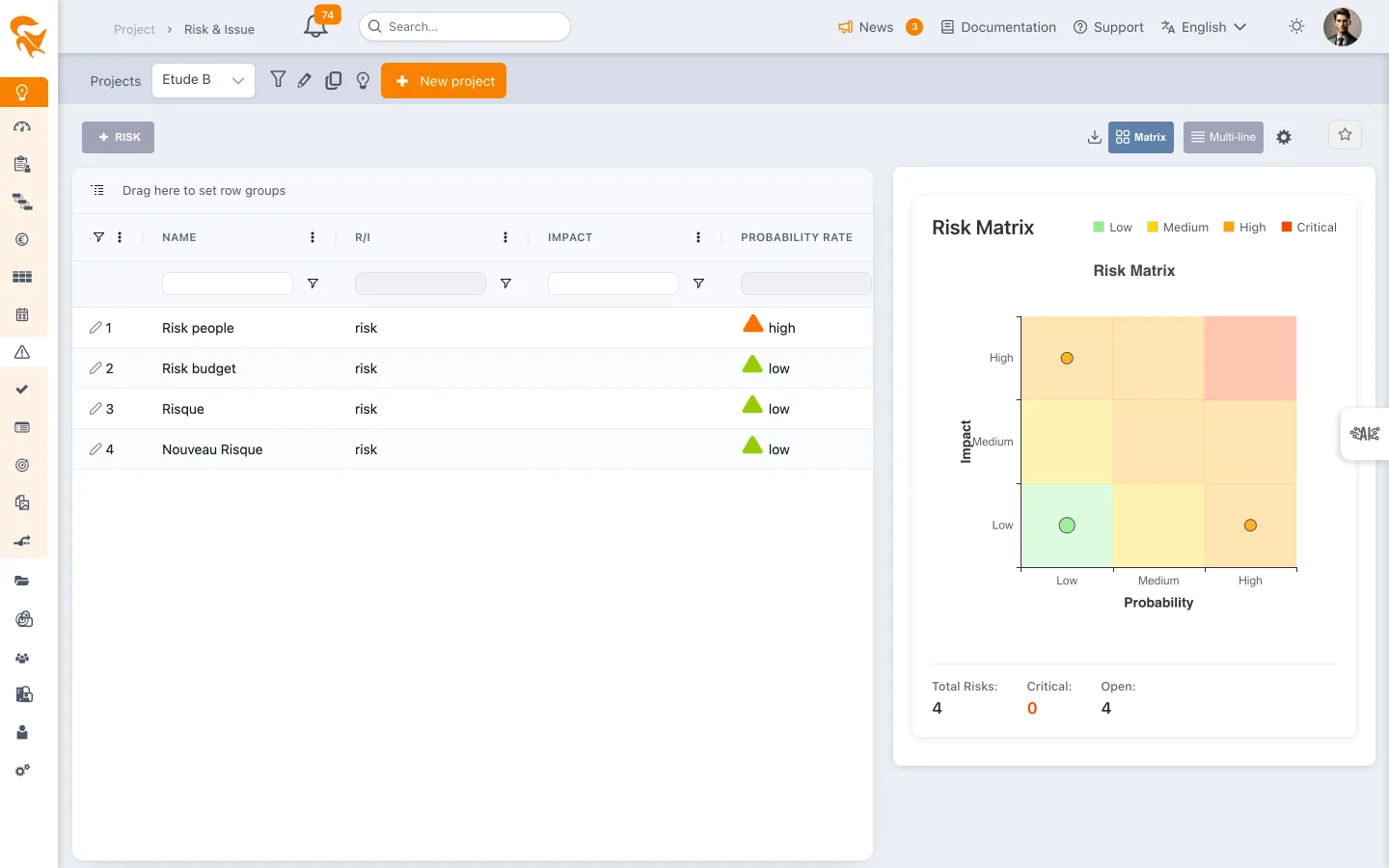Open the IMPACT column options menu

click(698, 237)
